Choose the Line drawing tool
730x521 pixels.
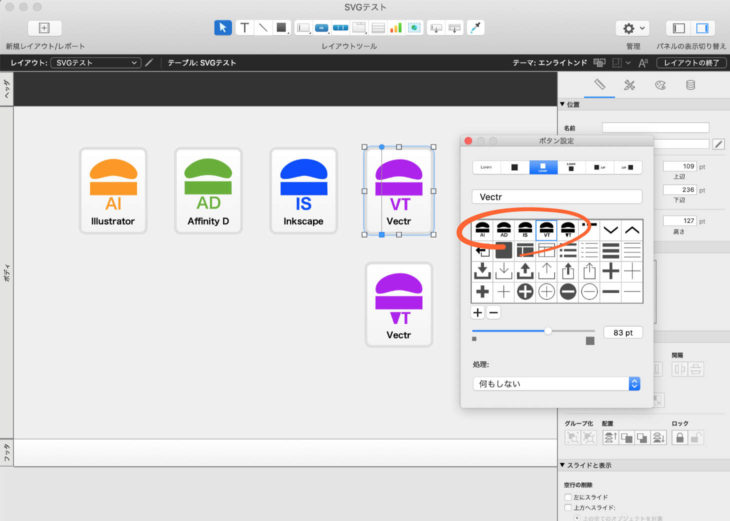pos(263,28)
